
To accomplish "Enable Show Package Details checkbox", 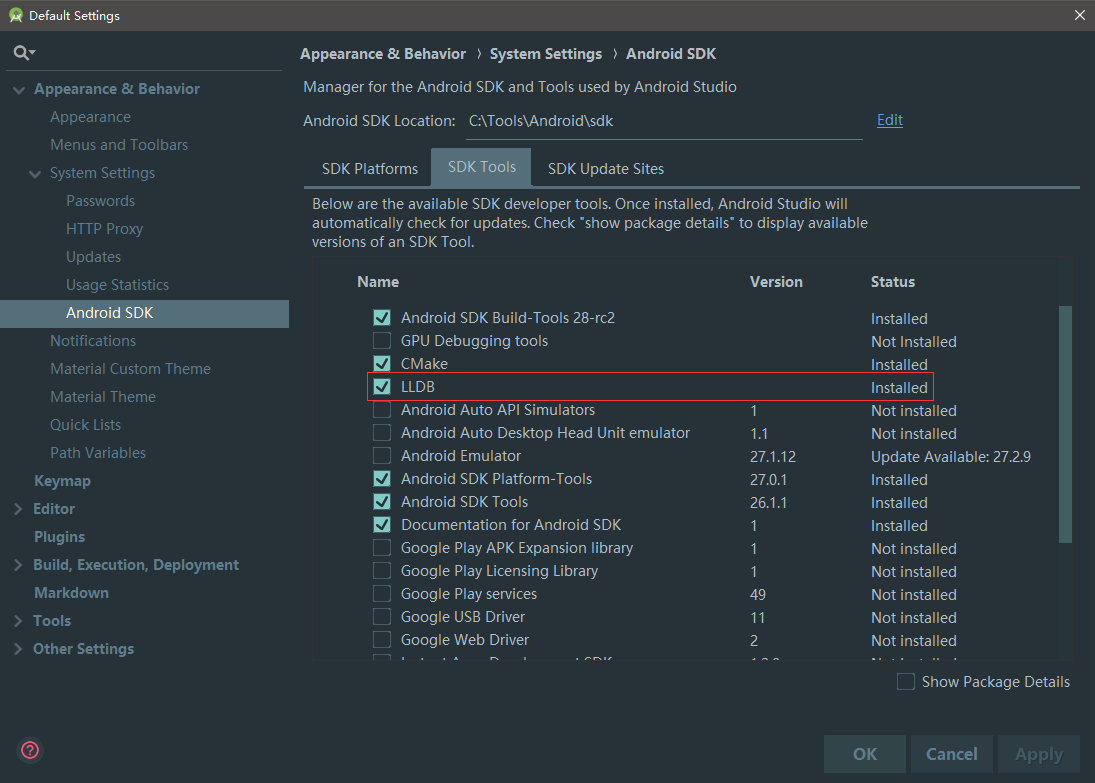I will click(x=906, y=682).
